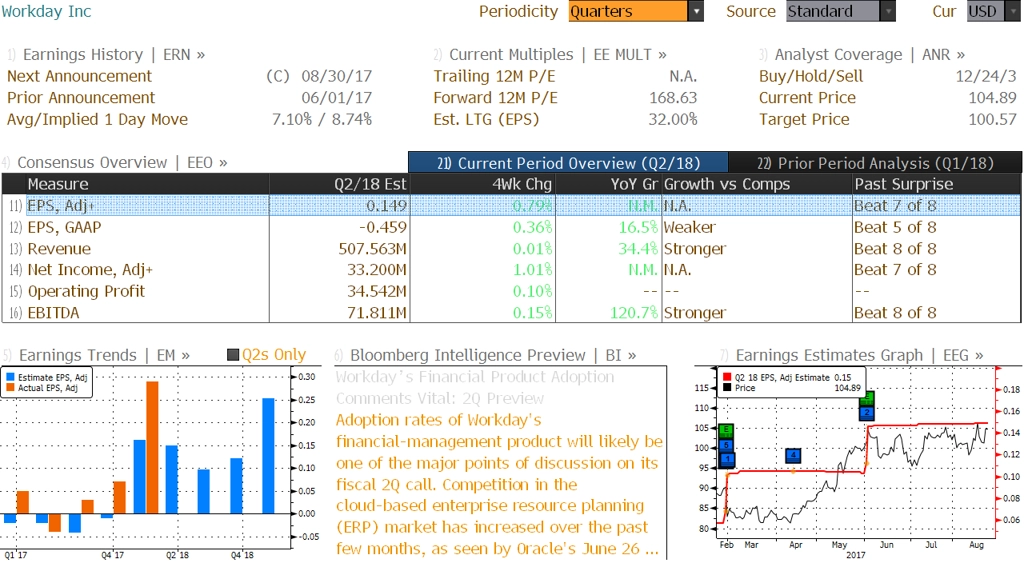Click the Revenue YoY growth 34.4%

[x=638, y=248]
